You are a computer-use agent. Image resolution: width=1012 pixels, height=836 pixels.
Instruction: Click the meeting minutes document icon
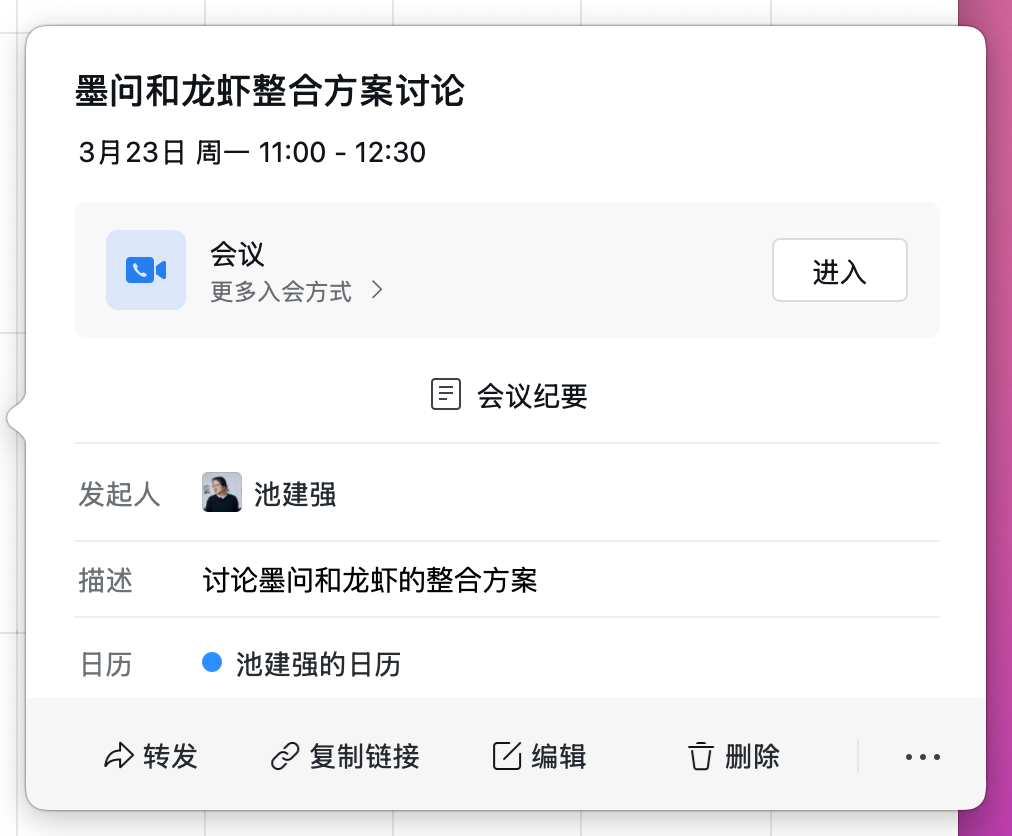[446, 394]
